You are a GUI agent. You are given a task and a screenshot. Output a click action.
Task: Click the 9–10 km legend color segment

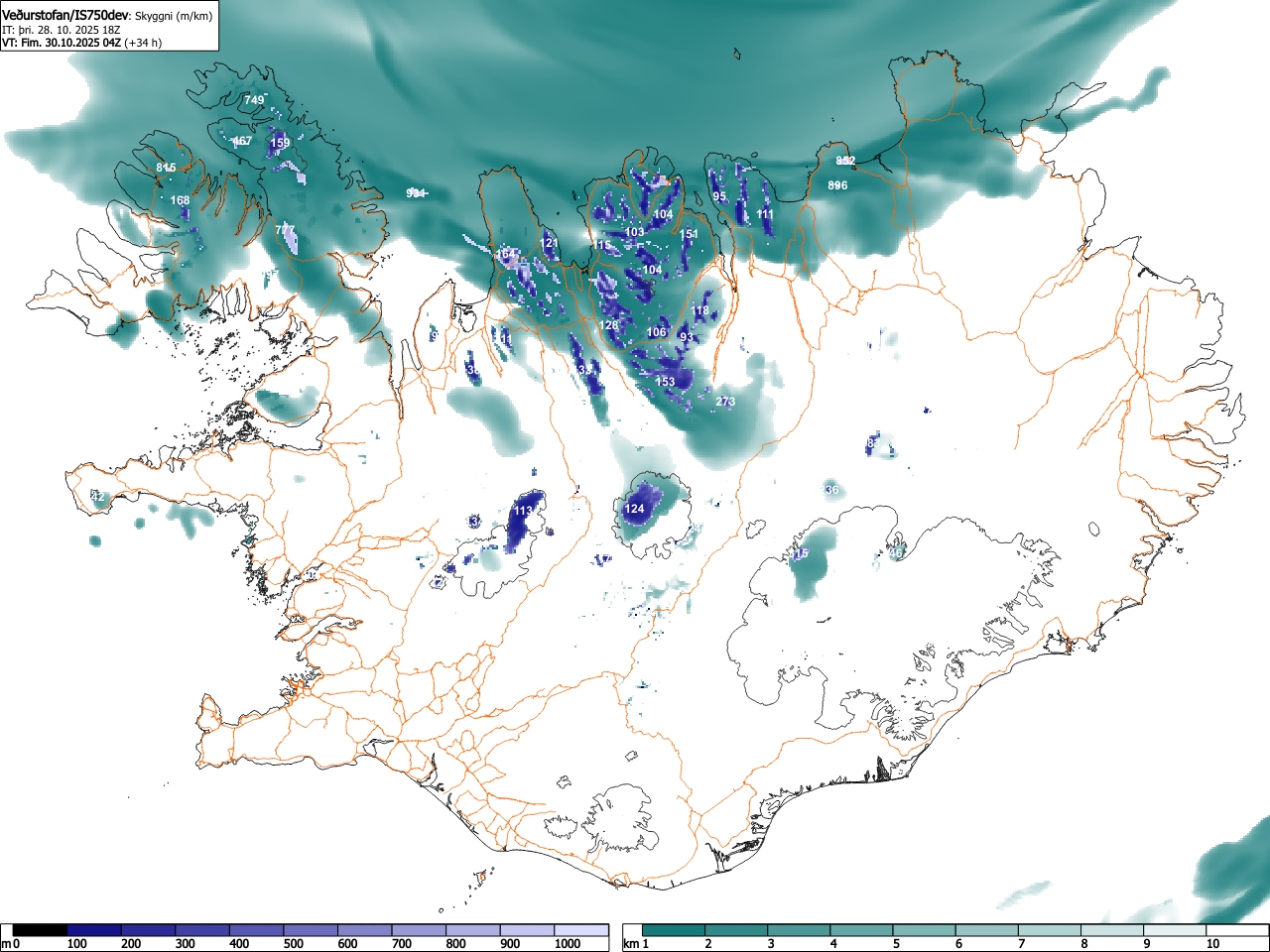(1174, 930)
